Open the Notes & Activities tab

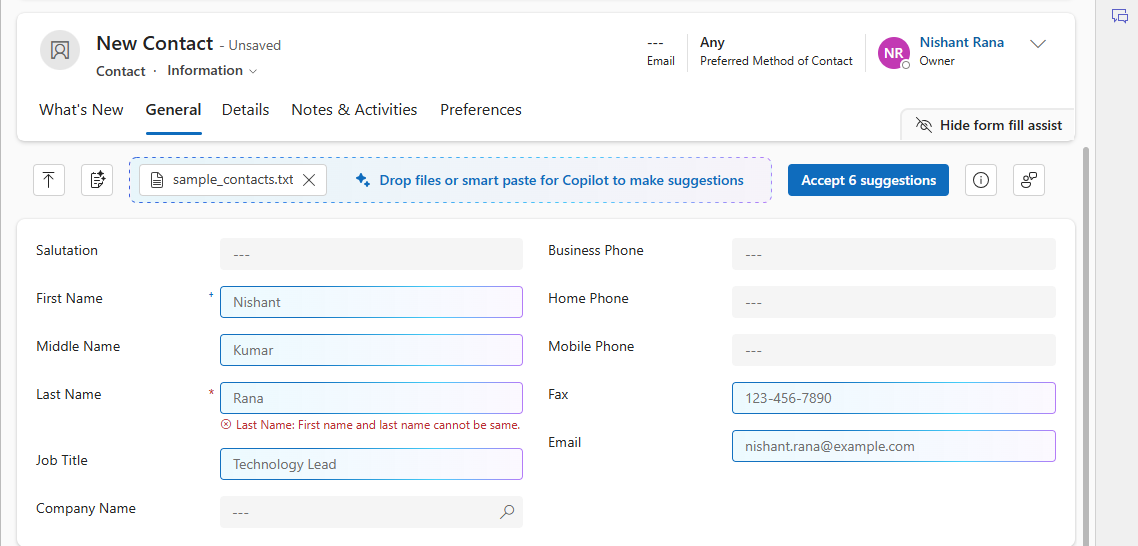(x=354, y=110)
